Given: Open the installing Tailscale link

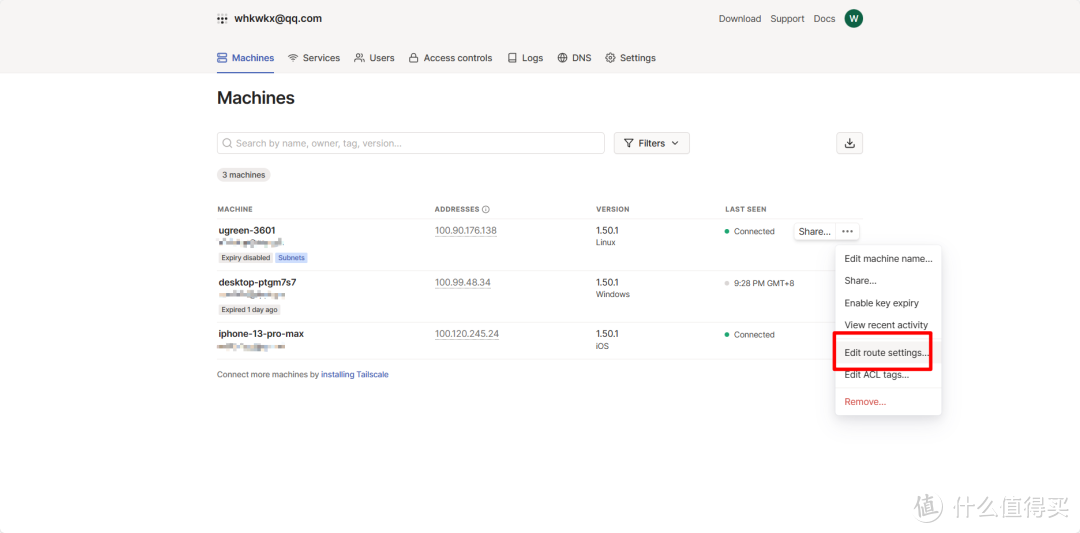Looking at the screenshot, I should pyautogui.click(x=354, y=374).
